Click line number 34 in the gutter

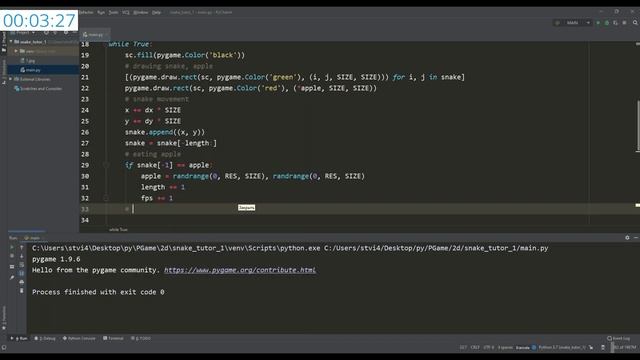coord(85,220)
